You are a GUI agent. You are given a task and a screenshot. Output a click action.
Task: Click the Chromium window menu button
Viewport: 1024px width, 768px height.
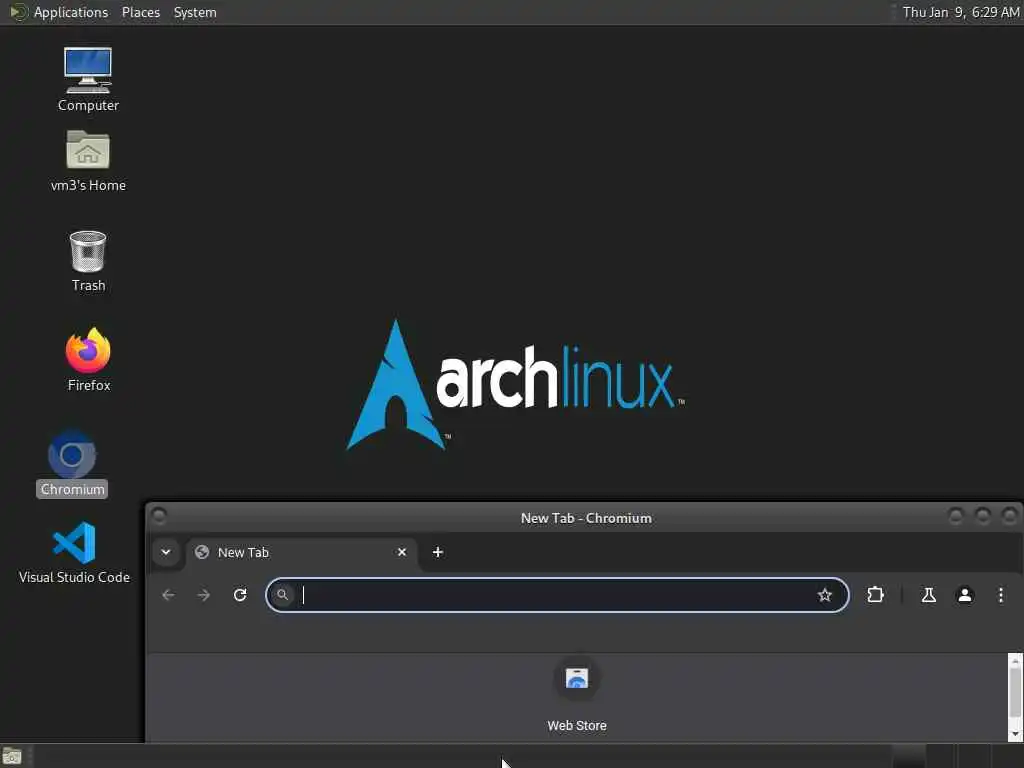(x=159, y=517)
